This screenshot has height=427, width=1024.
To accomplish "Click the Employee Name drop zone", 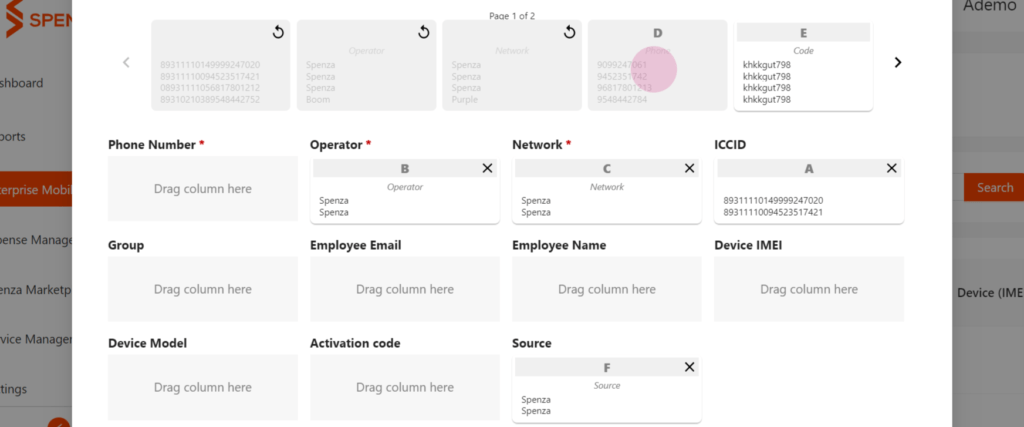I will [x=607, y=289].
